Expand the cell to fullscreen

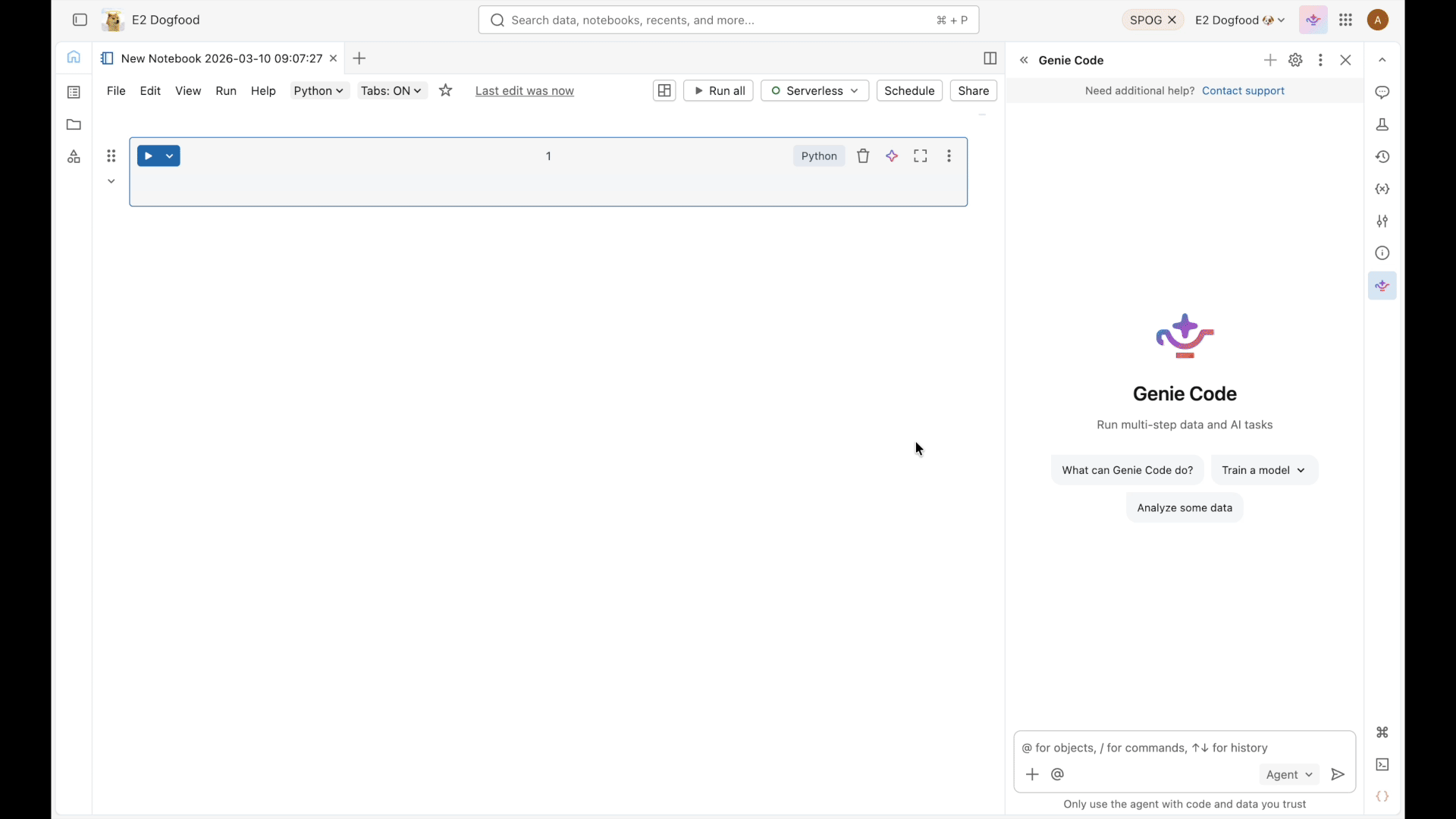click(x=920, y=155)
